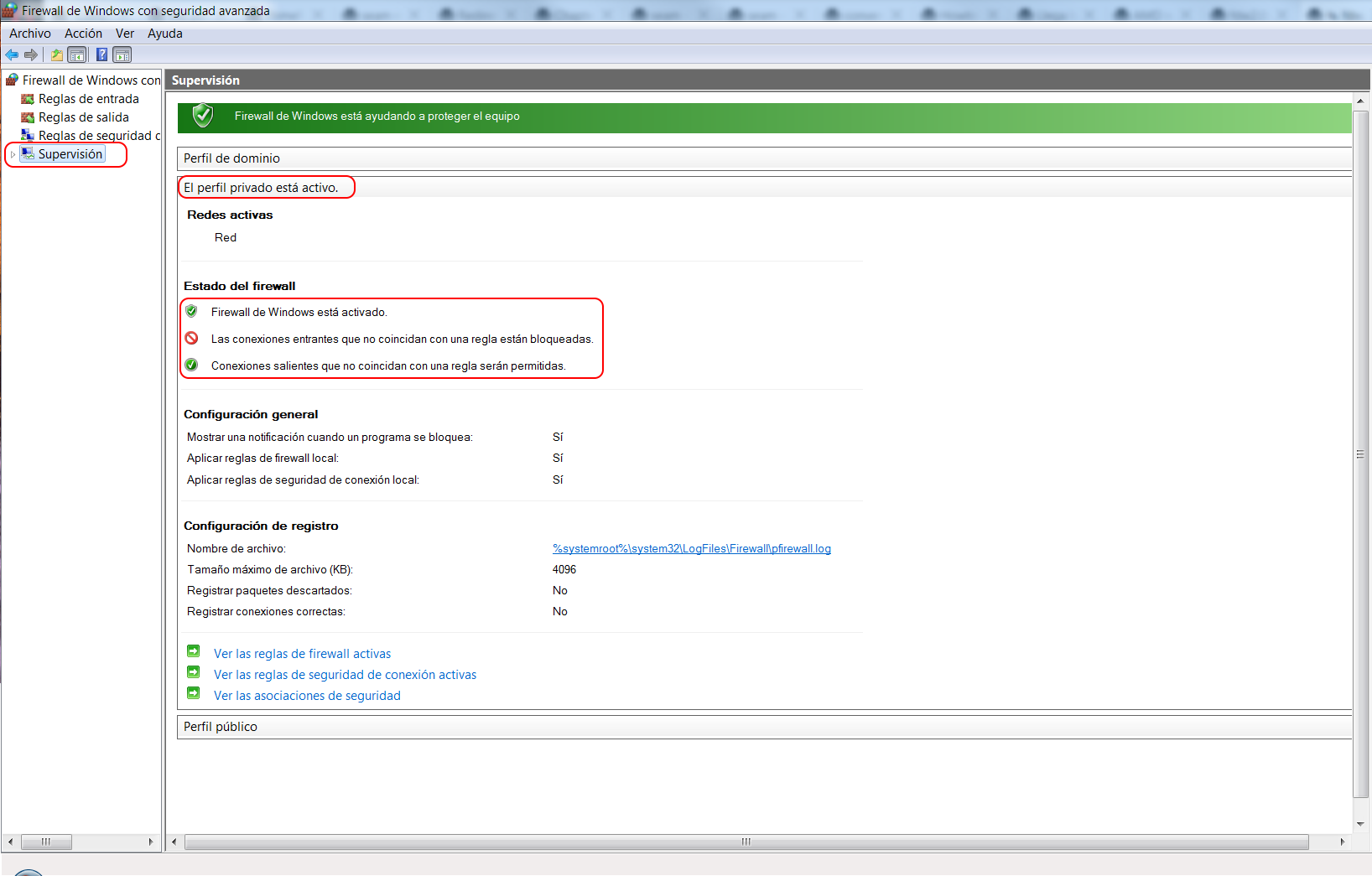
Task: Click the firewall globe icon at tree root
Action: [x=12, y=80]
